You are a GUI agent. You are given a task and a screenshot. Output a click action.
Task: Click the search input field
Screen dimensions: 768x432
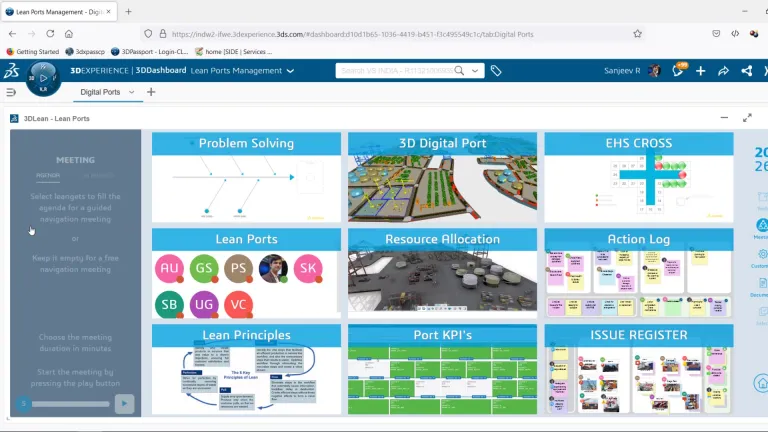point(396,71)
